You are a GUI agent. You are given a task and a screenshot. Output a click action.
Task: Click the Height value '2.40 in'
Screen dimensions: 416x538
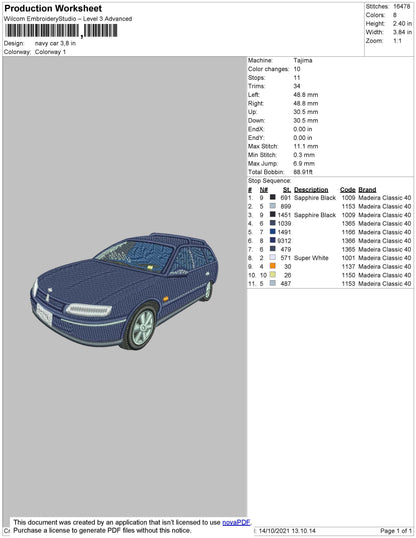[x=402, y=23]
